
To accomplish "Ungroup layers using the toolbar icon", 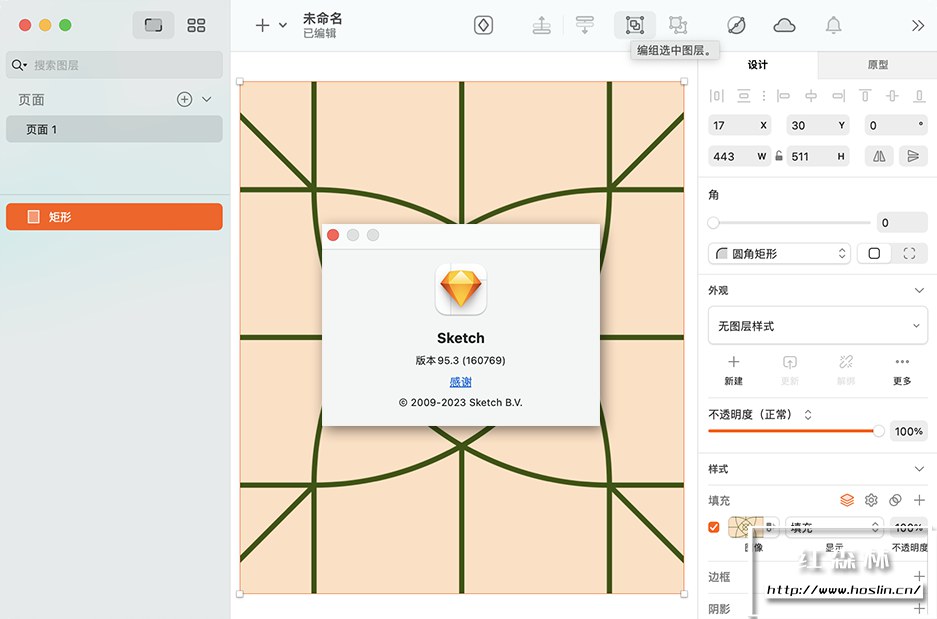I will pos(678,25).
